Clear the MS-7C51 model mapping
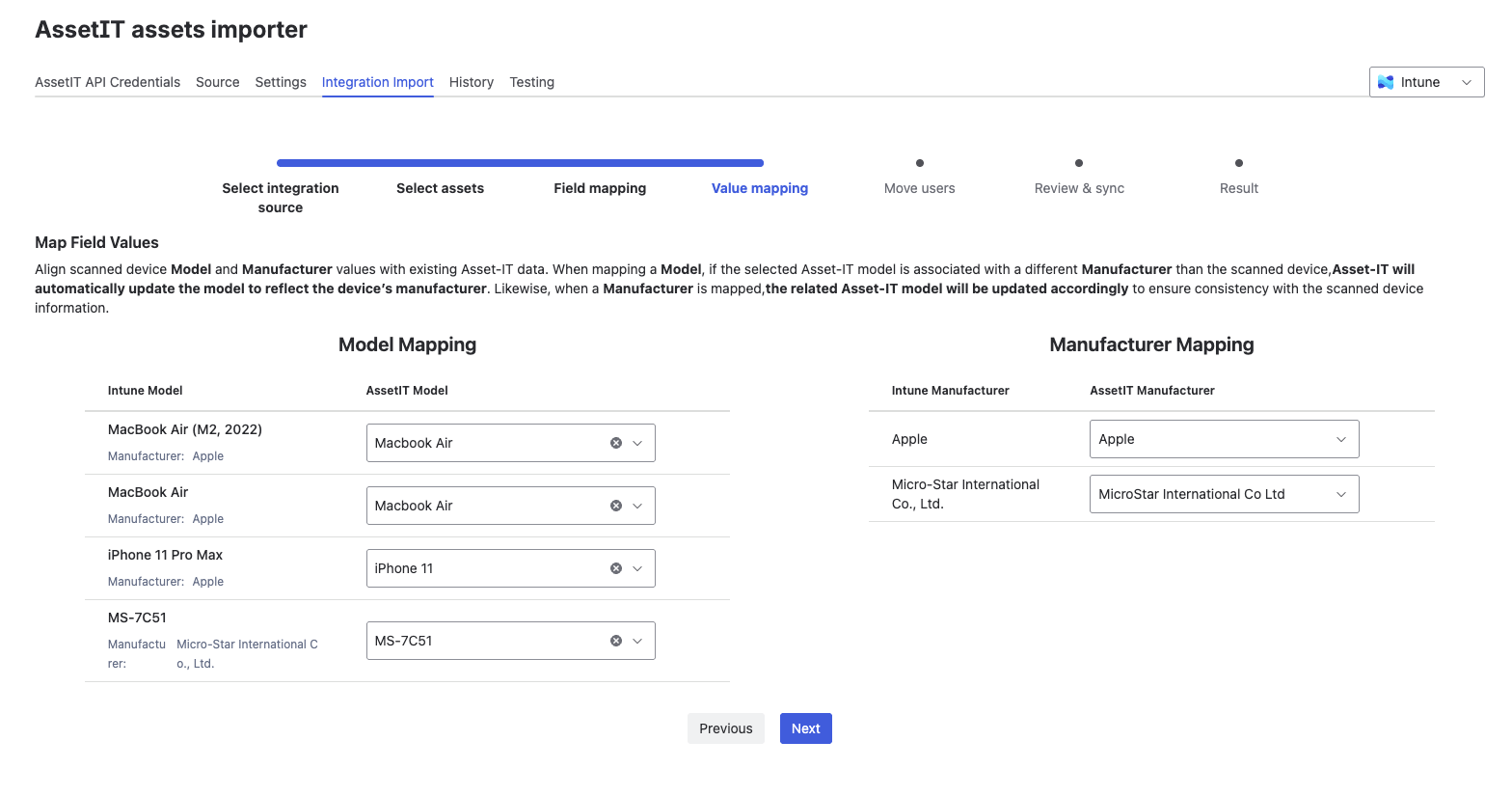 [616, 641]
